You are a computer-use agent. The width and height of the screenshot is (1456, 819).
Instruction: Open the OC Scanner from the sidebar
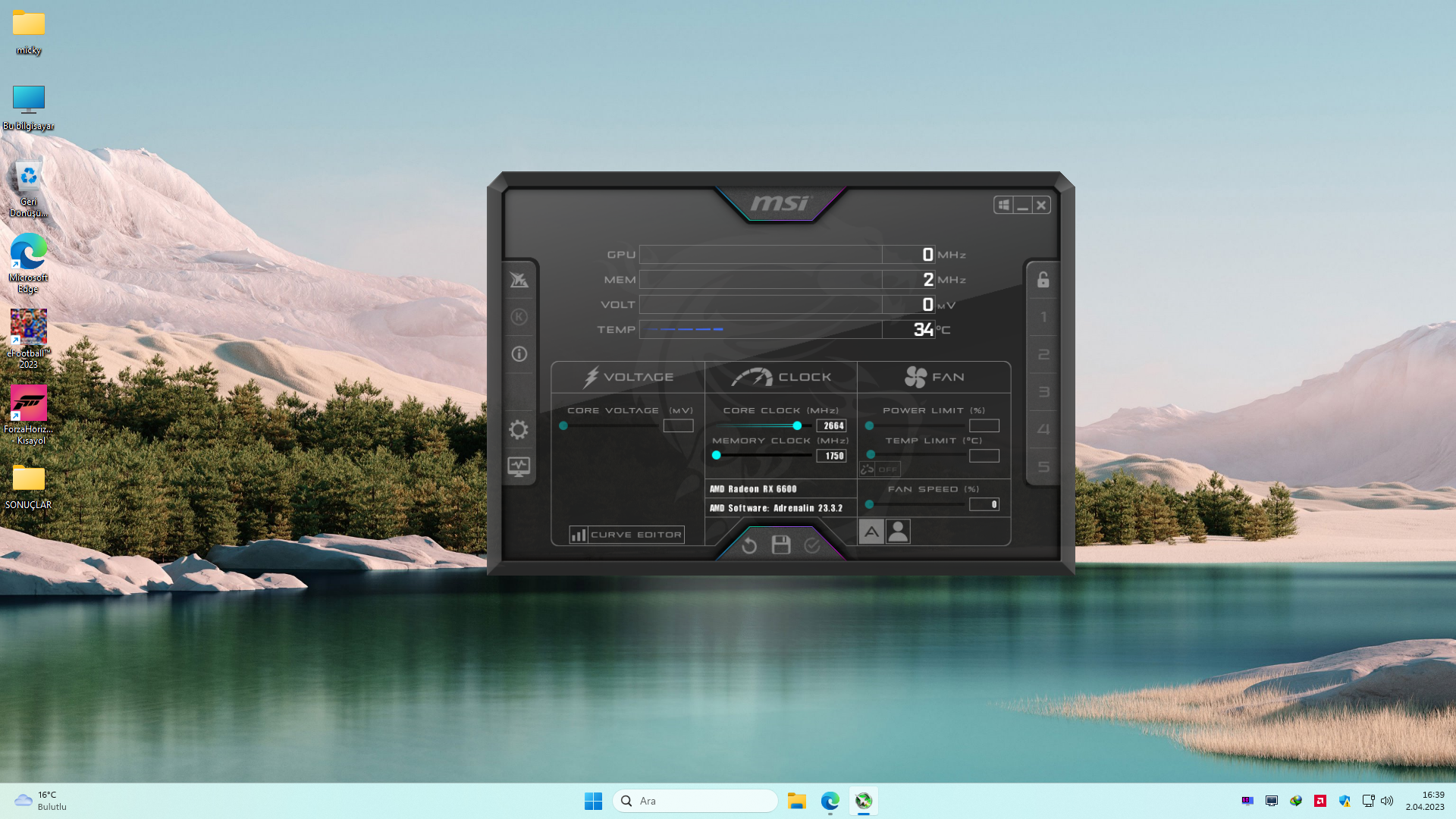tap(519, 280)
